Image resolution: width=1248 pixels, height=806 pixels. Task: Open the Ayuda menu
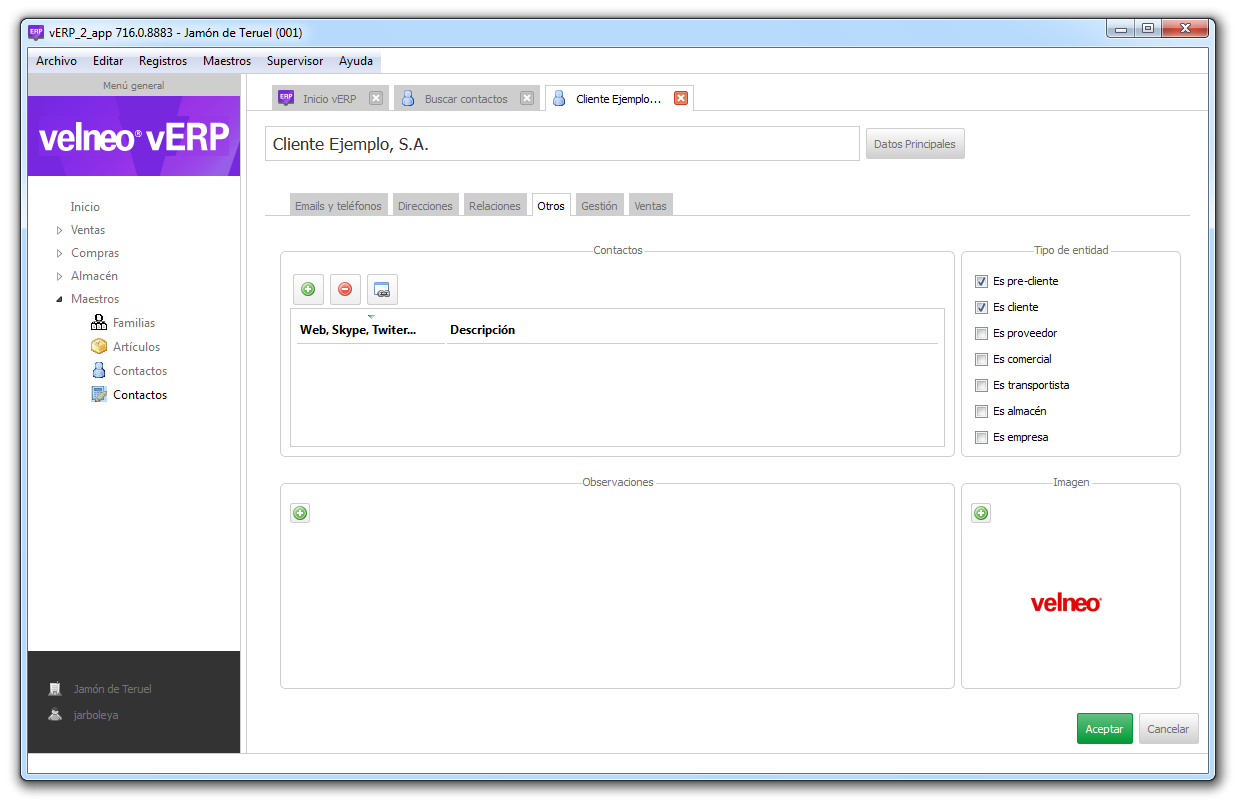click(x=356, y=61)
